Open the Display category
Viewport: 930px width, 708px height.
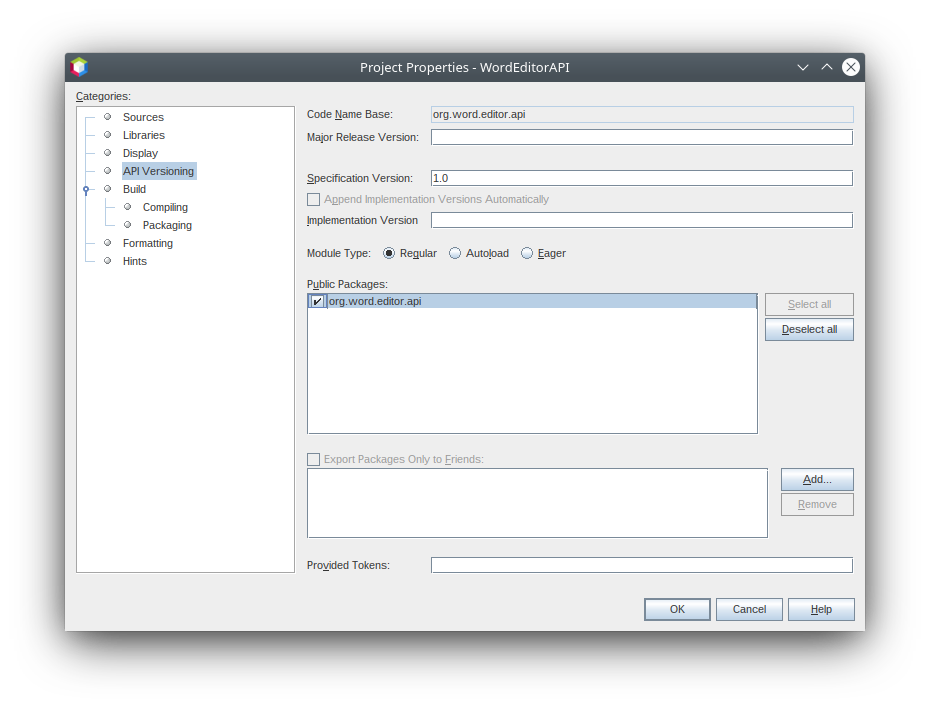tap(140, 153)
